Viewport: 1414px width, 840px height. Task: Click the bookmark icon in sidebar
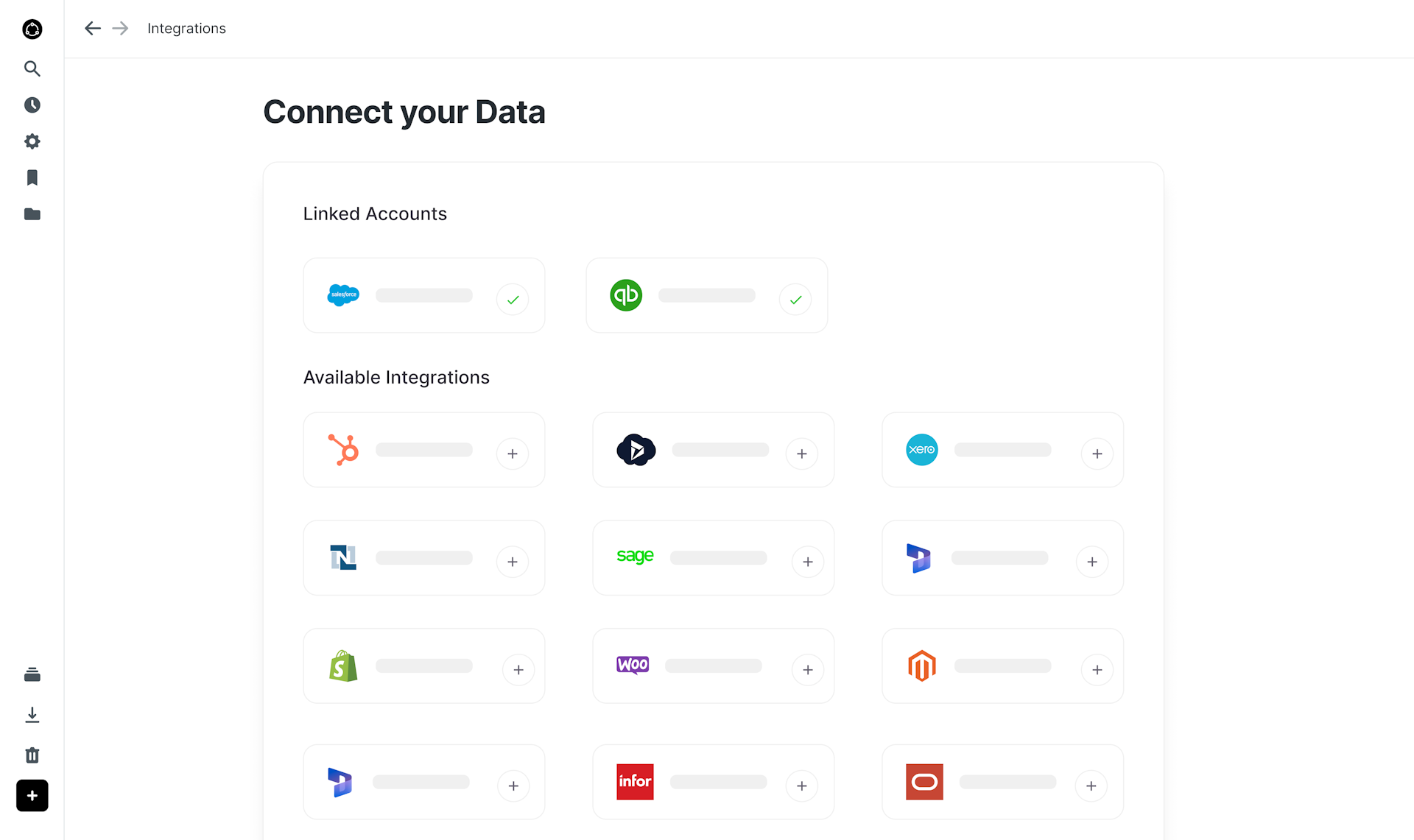[x=32, y=177]
